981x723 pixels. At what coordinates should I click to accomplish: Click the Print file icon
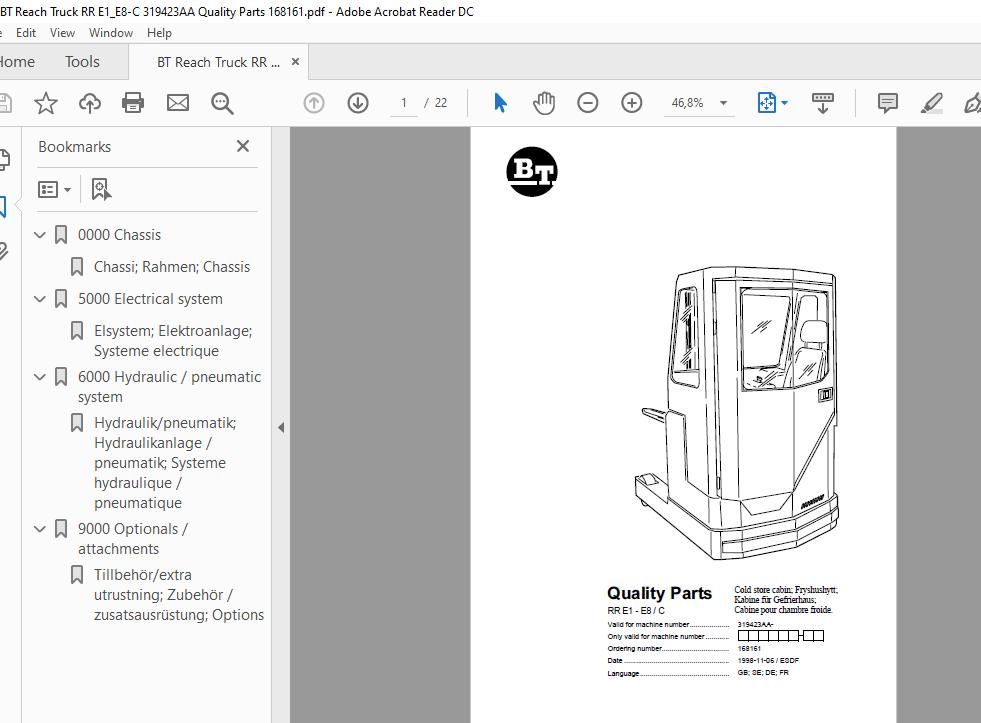coord(133,103)
